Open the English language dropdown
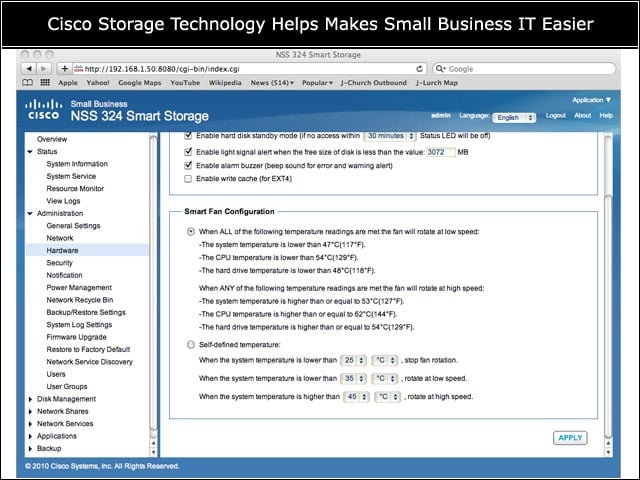The width and height of the screenshot is (640, 480). (x=514, y=118)
